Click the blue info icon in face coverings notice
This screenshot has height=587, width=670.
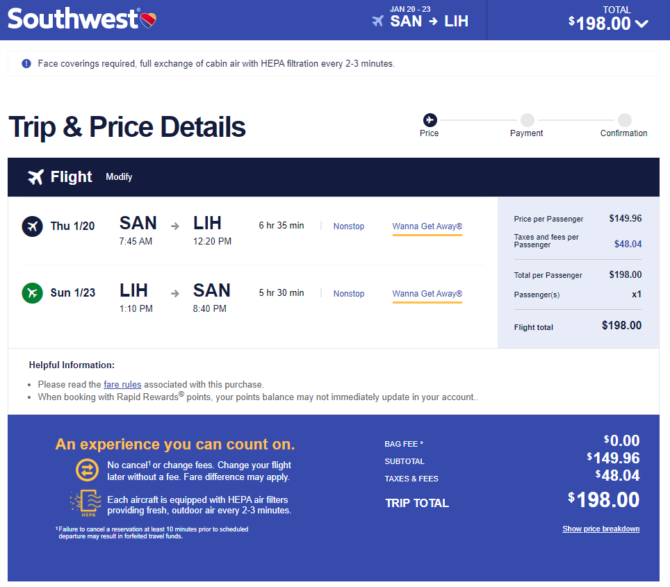pos(26,64)
